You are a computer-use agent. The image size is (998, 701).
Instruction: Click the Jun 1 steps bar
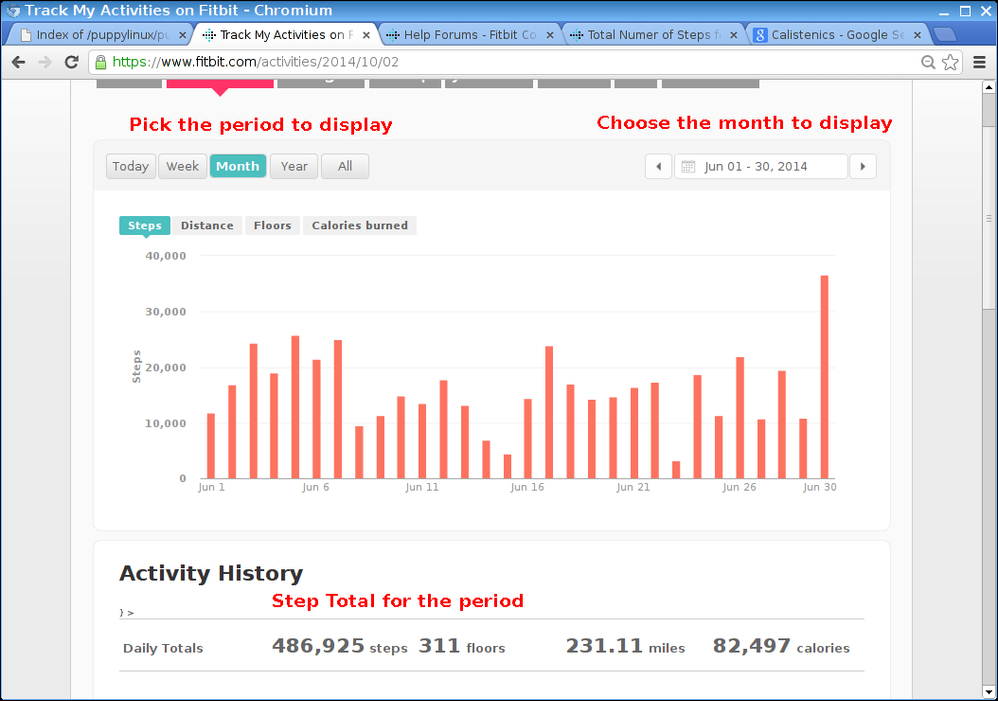[x=211, y=446]
